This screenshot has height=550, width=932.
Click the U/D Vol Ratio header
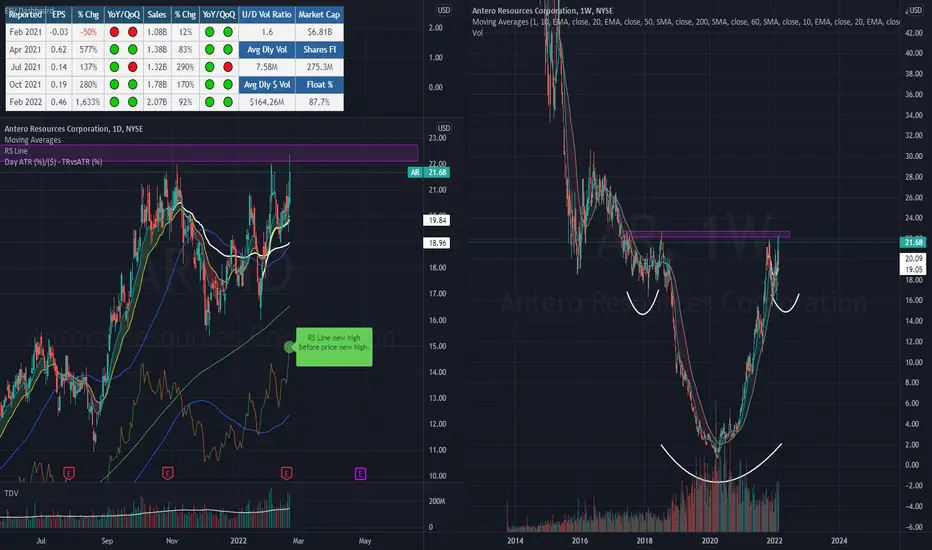click(x=267, y=15)
